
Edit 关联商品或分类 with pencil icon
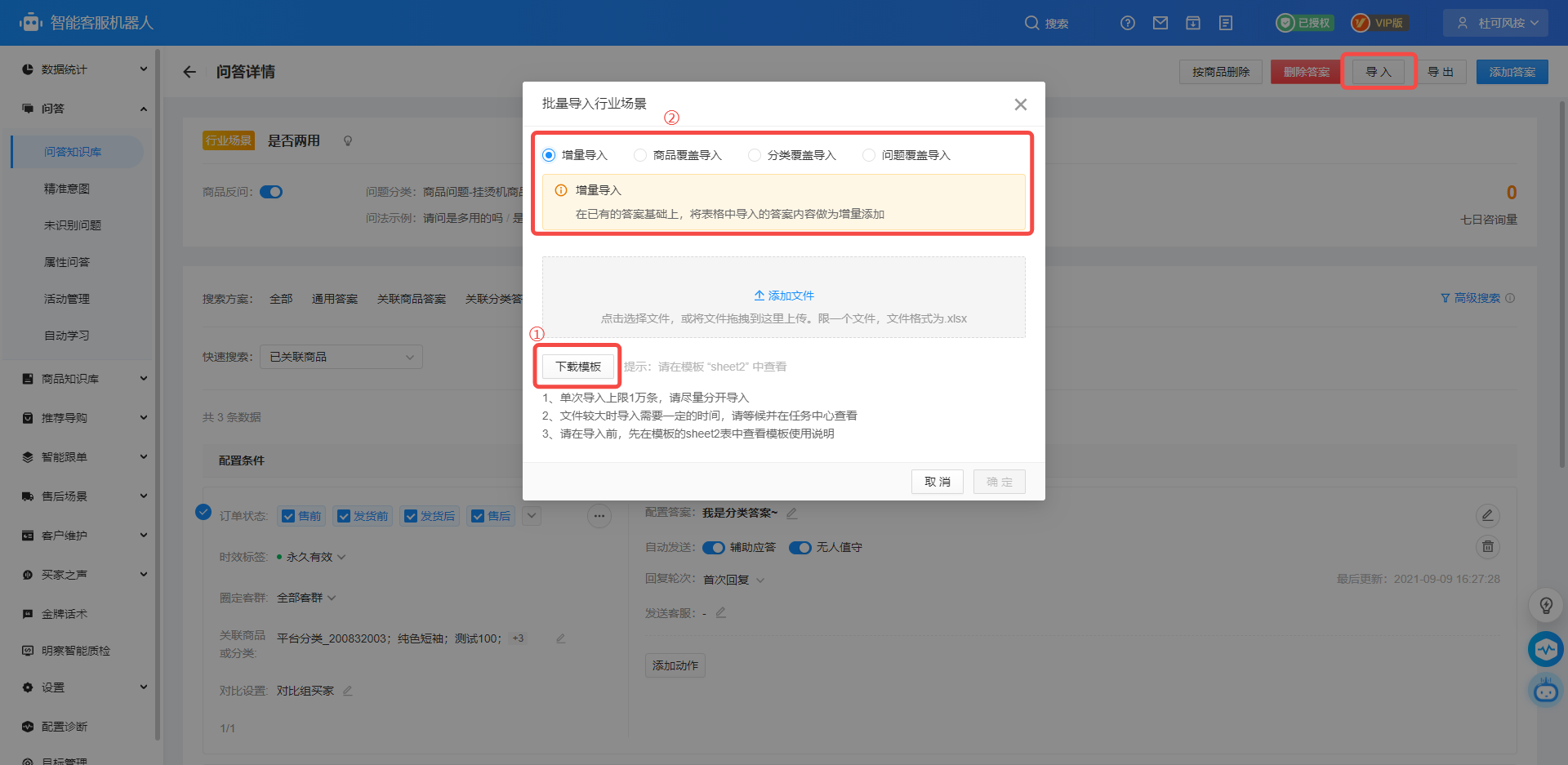point(560,638)
